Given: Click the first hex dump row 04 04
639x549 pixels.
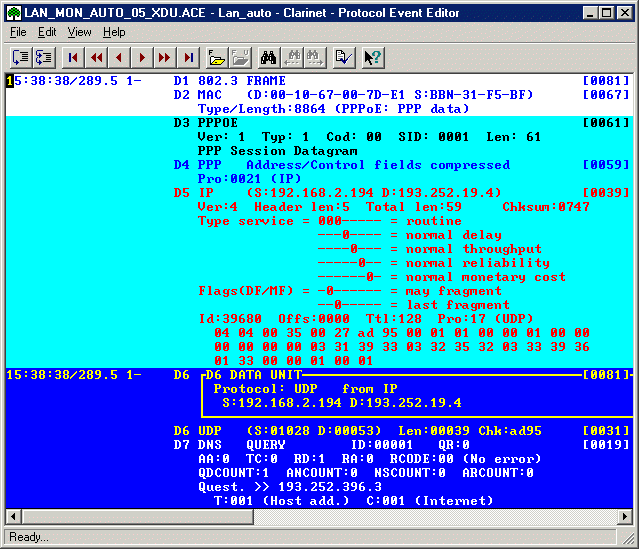Looking at the screenshot, I should 401,333.
